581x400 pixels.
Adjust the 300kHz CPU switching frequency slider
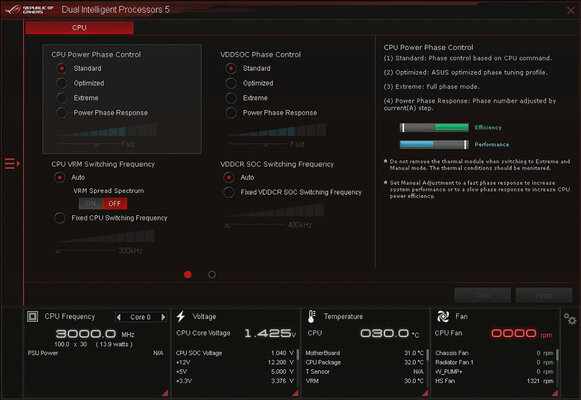coord(58,251)
